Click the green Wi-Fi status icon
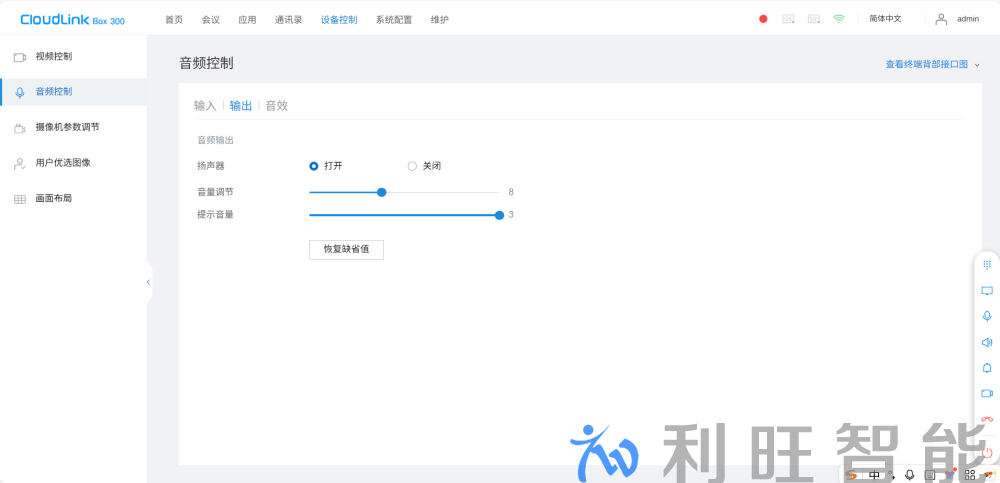1000x483 pixels. pyautogui.click(x=839, y=19)
